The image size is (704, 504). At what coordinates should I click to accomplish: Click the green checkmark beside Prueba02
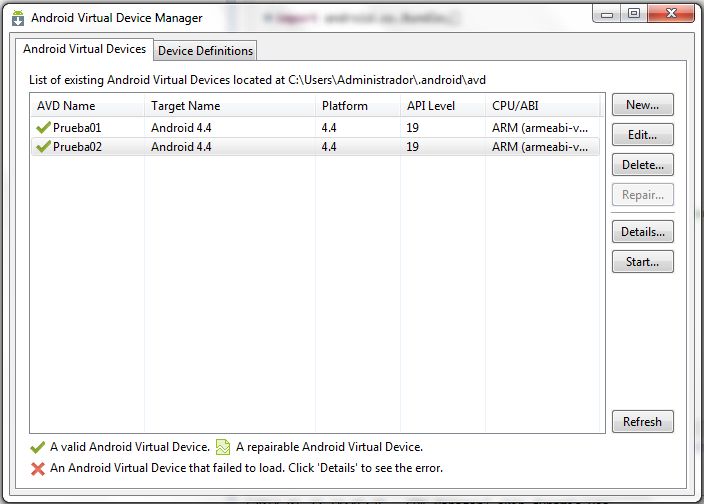43,147
